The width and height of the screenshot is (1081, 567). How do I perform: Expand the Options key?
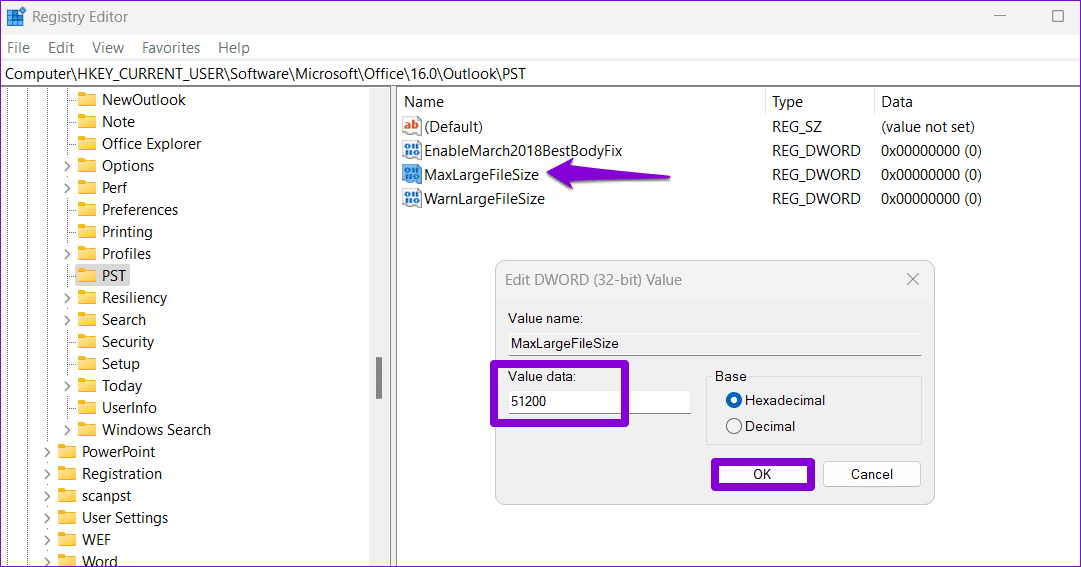click(67, 166)
